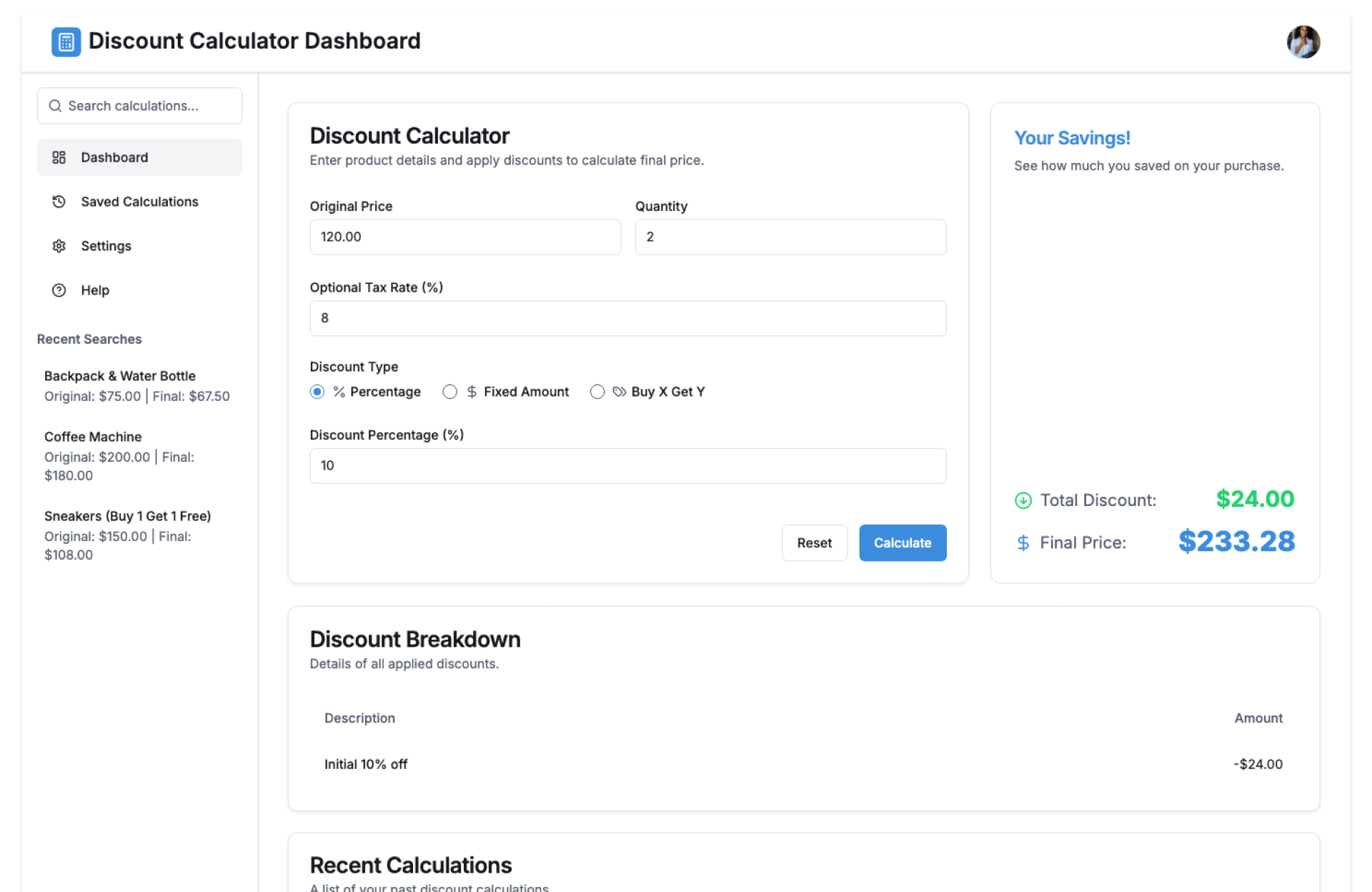The height and width of the screenshot is (892, 1372).
Task: Click the Discount Percentage input field
Action: point(627,466)
